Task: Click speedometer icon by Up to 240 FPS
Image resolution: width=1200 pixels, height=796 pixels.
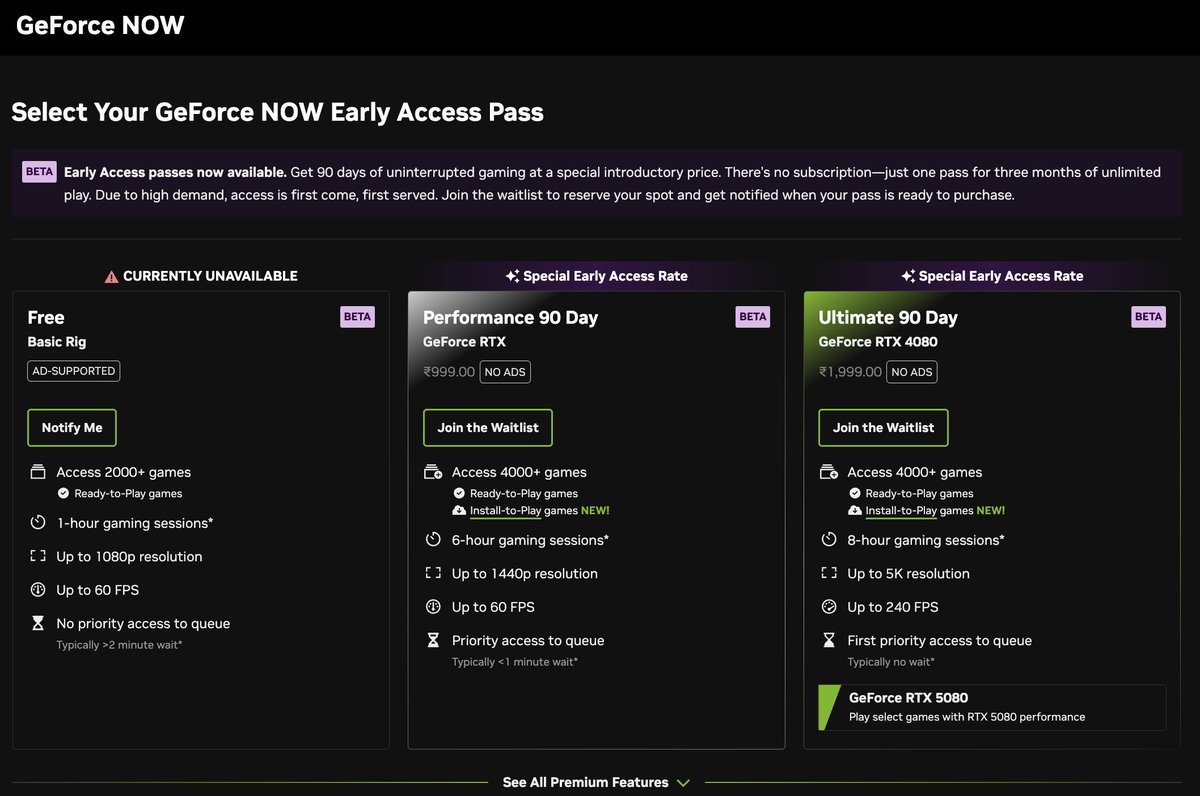Action: click(x=829, y=607)
